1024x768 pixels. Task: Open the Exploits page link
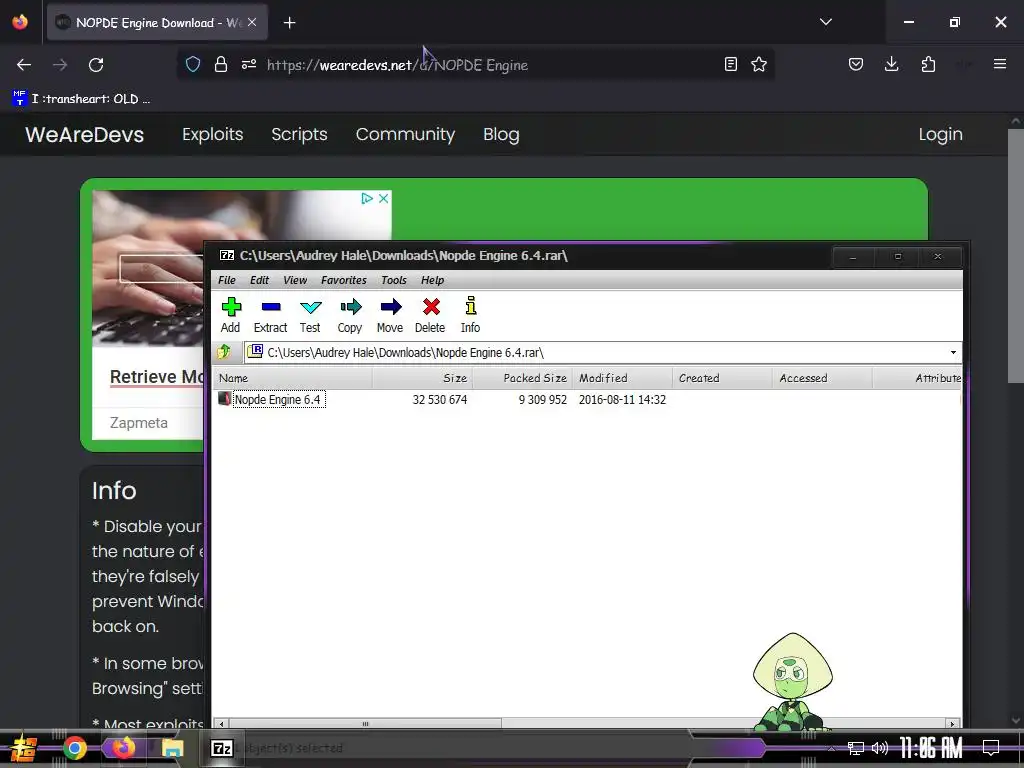tap(213, 135)
